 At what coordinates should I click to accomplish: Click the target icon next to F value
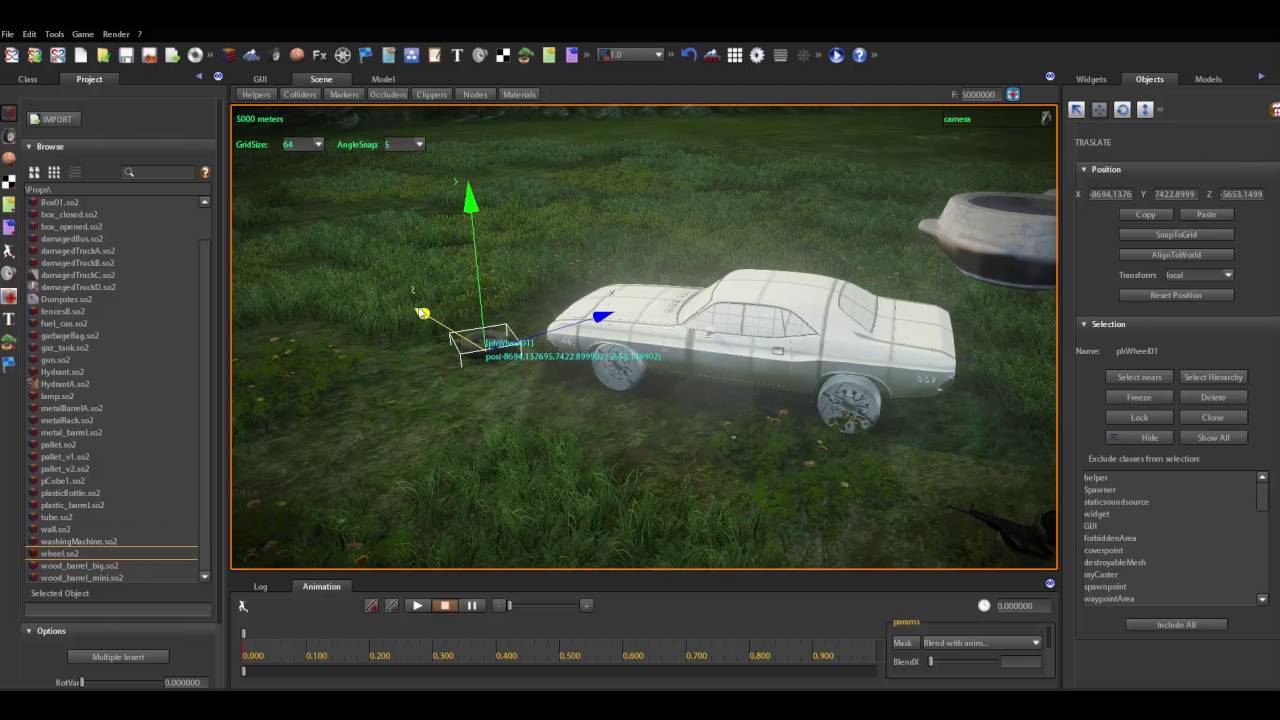pos(1013,94)
